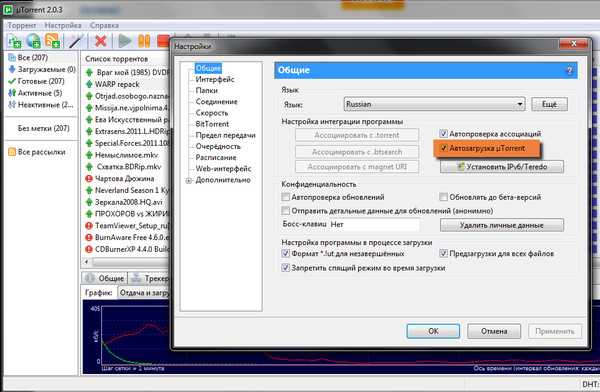600x392 pixels.
Task: Open Соединение settings section
Action: click(217, 101)
